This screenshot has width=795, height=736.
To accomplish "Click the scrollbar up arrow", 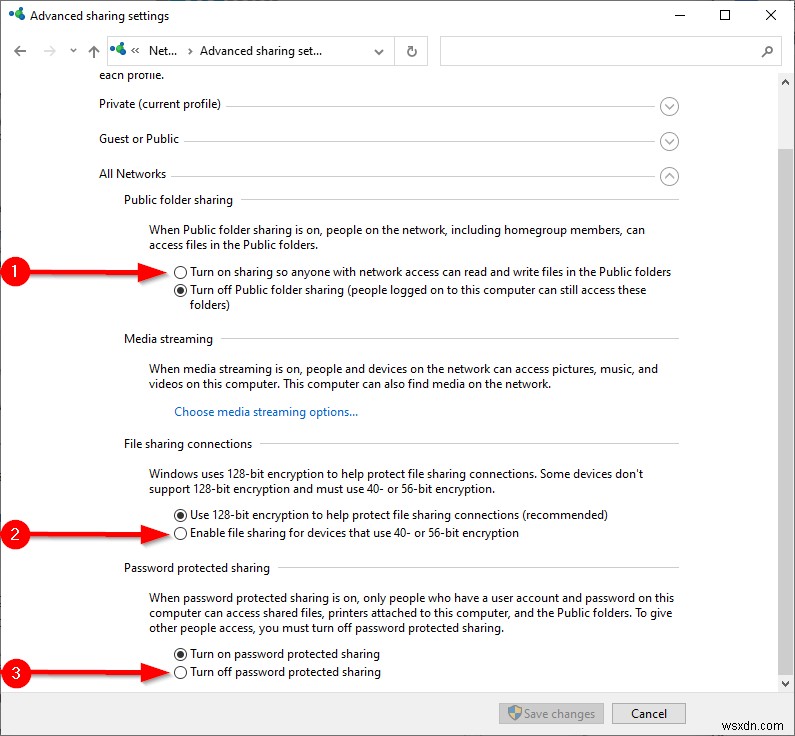I will click(785, 82).
